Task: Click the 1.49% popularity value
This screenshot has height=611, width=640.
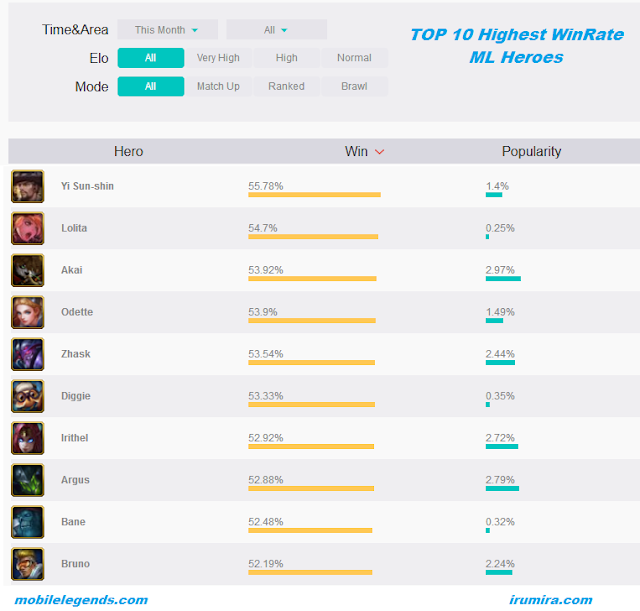Action: (500, 312)
